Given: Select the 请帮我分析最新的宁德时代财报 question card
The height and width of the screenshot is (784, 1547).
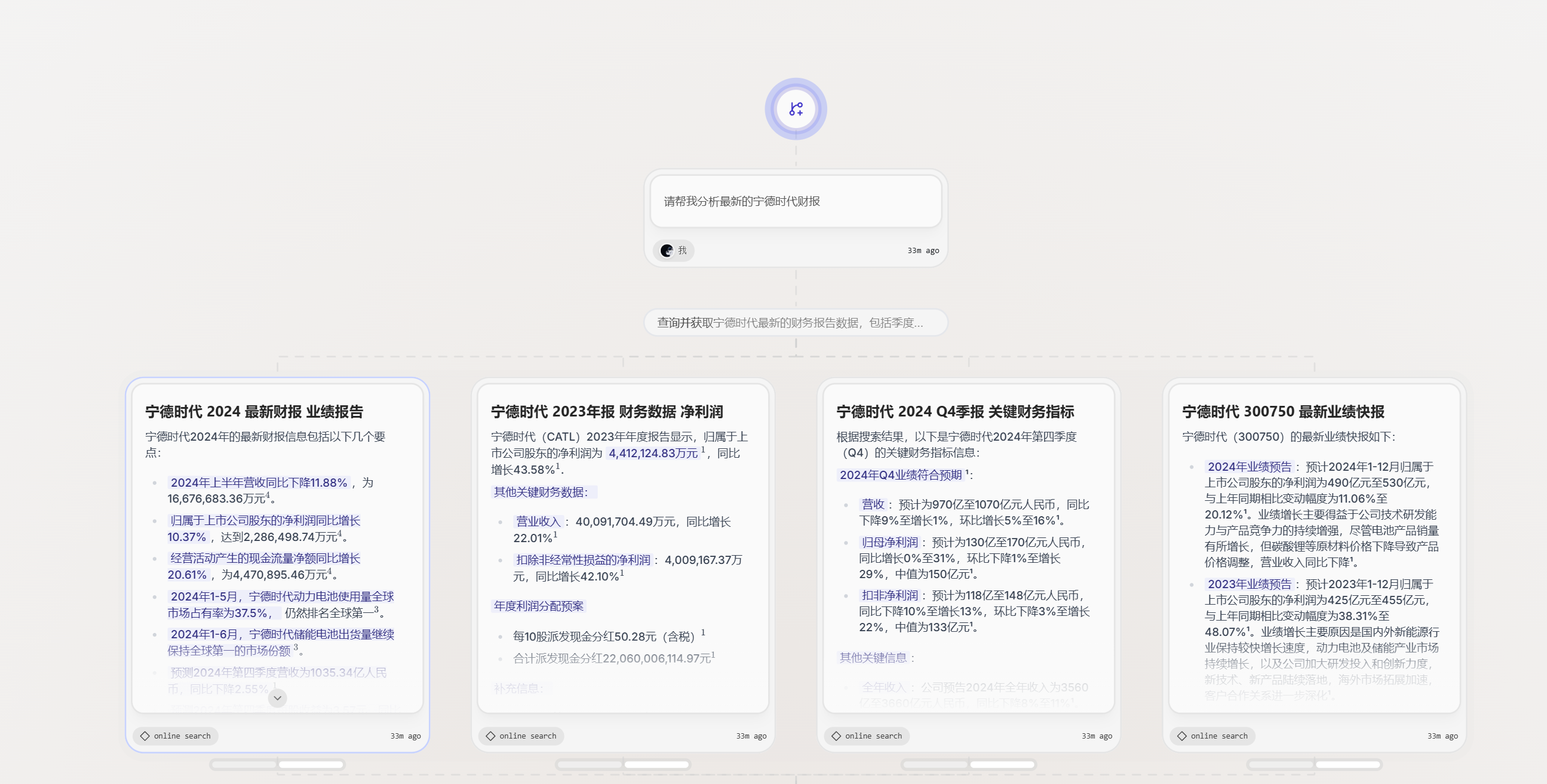Looking at the screenshot, I should point(797,202).
